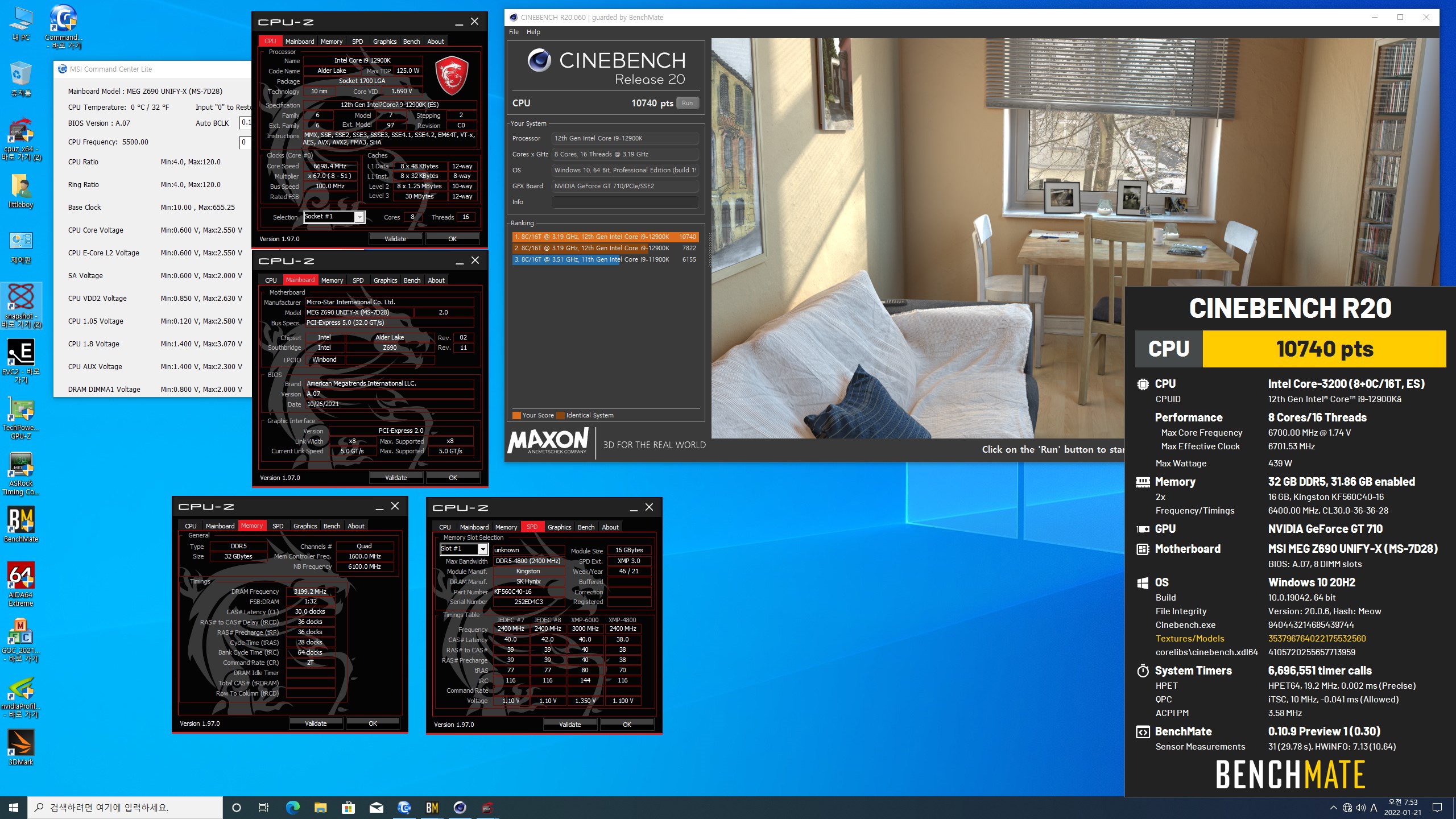Open File Explorer from the taskbar

[320, 808]
